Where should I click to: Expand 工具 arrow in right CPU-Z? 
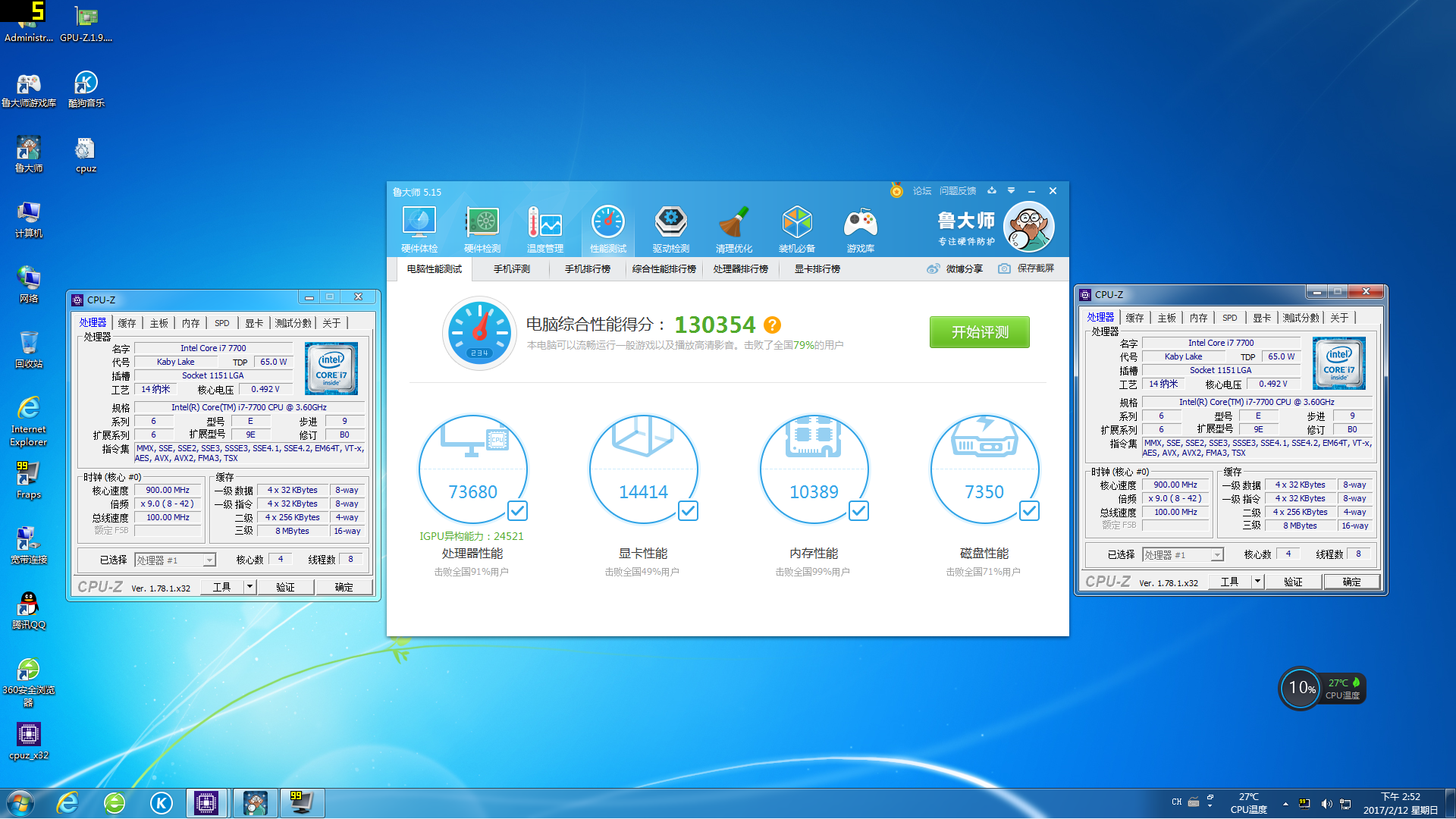click(x=1257, y=582)
